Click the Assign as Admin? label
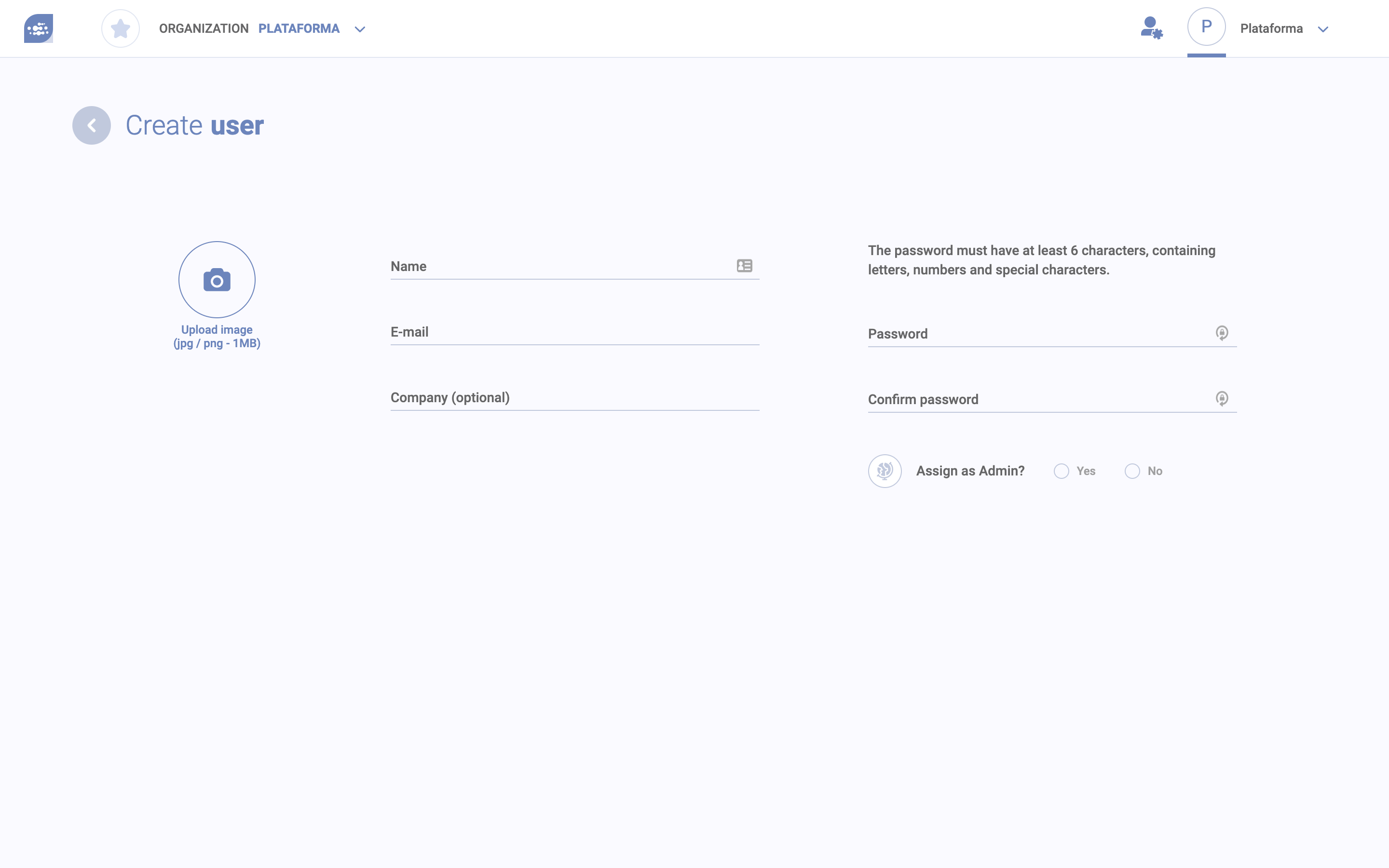1389x868 pixels. click(x=970, y=471)
